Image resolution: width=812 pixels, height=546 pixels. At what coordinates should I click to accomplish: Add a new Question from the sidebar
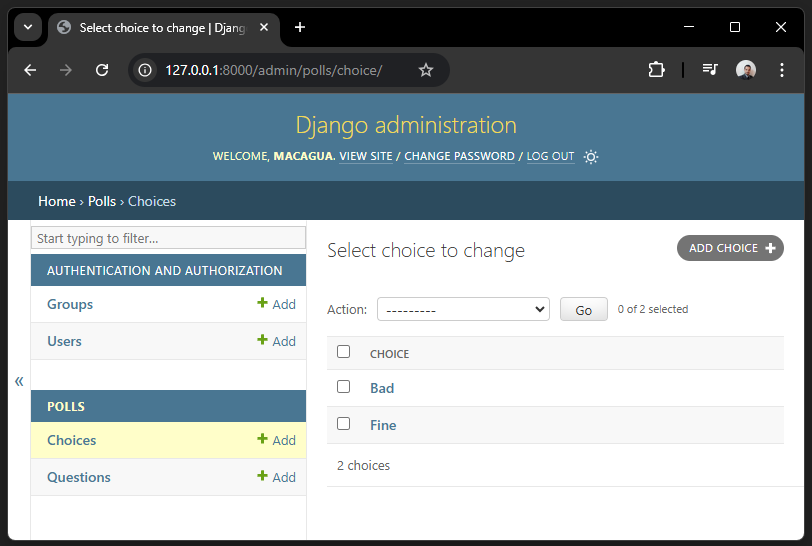(277, 477)
